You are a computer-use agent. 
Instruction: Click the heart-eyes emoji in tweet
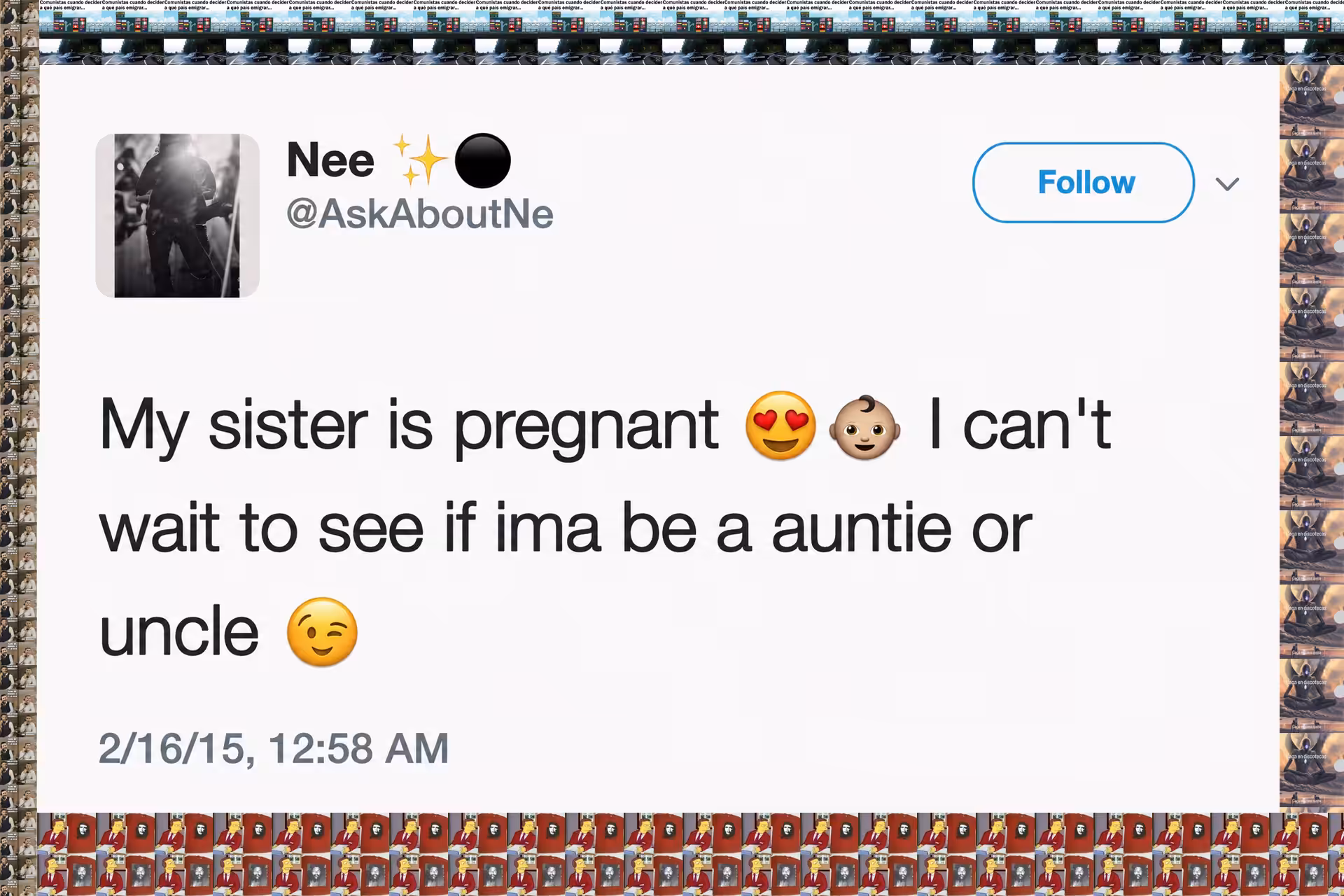[x=780, y=425]
